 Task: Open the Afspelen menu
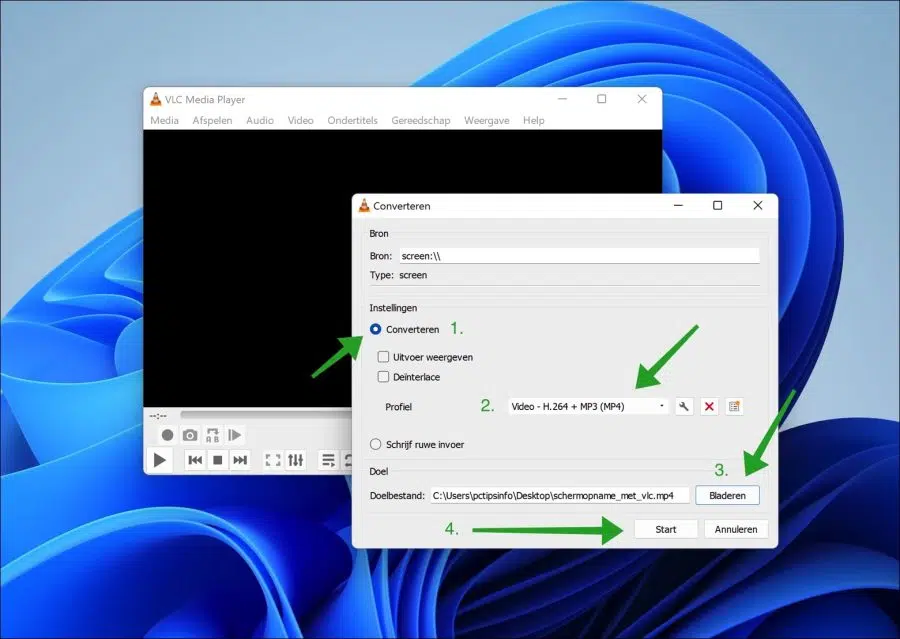click(x=212, y=120)
